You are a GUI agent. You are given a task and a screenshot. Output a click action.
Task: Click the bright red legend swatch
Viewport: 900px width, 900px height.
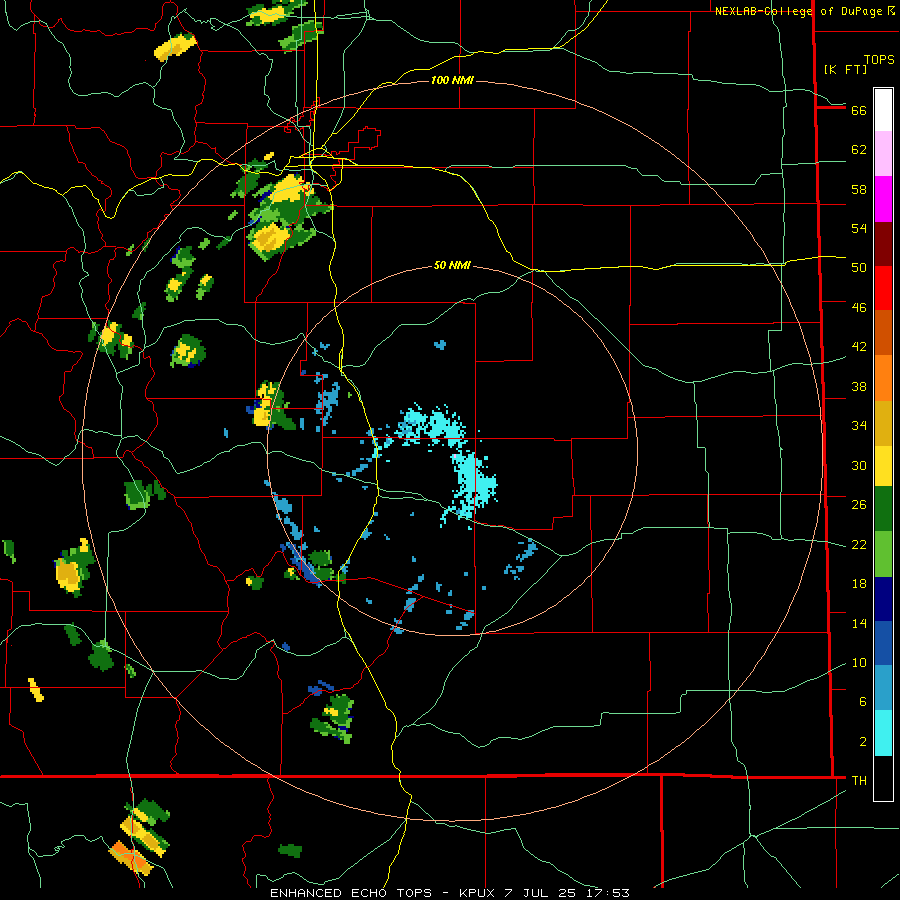click(883, 288)
